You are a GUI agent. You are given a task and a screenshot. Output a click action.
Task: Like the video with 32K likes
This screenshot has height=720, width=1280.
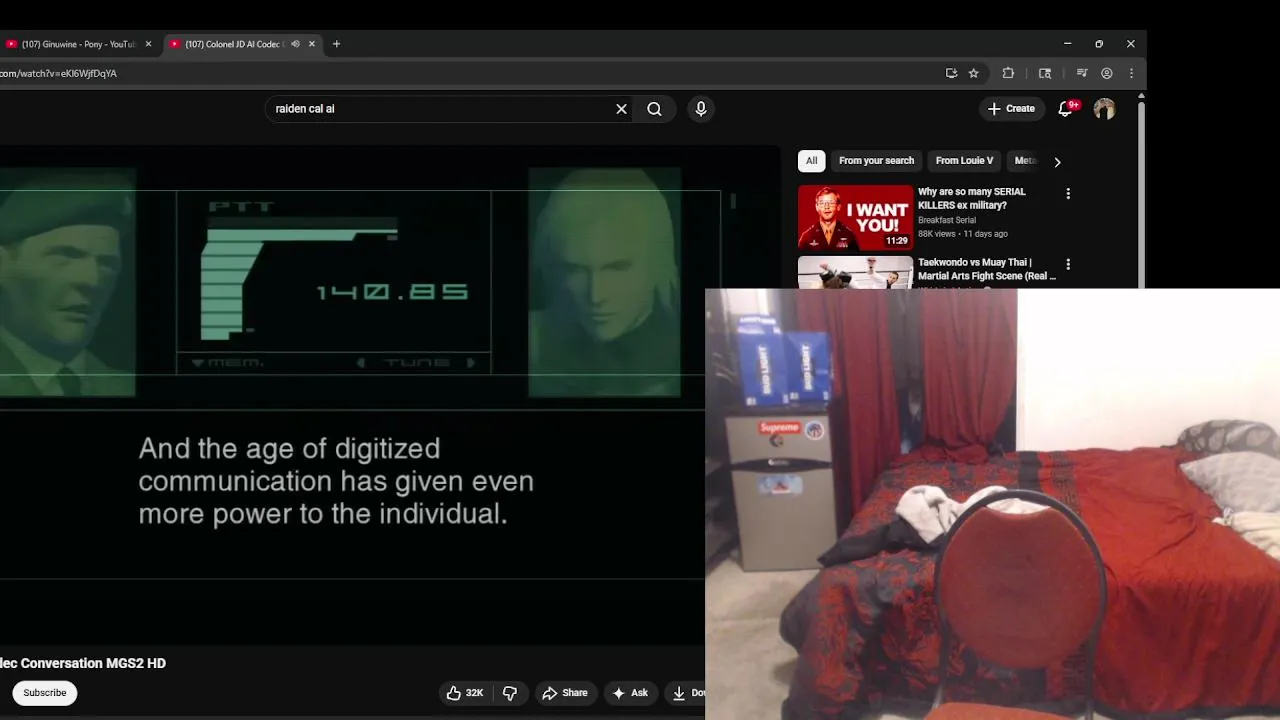click(465, 693)
